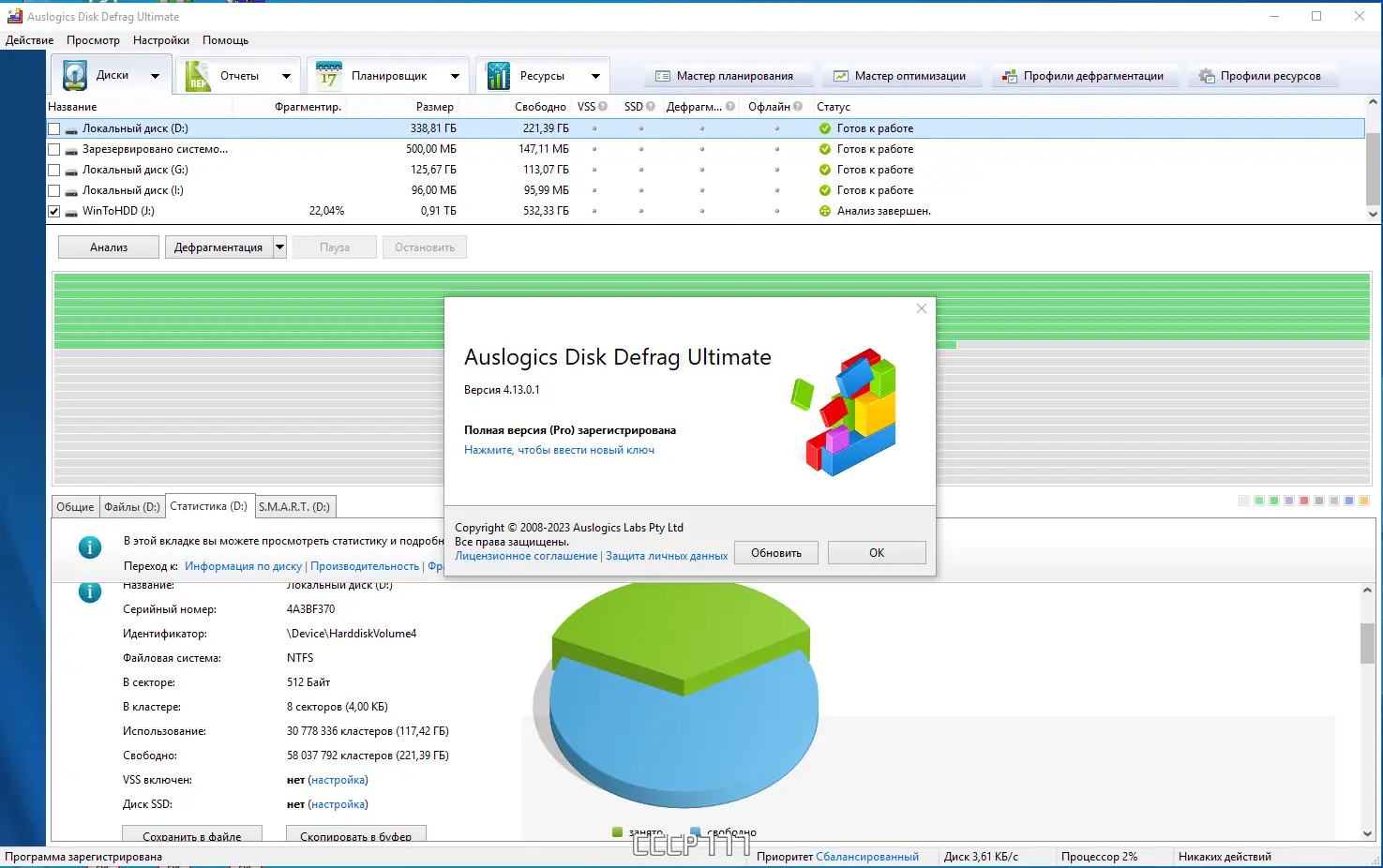Open the Помощь menu

[x=226, y=40]
